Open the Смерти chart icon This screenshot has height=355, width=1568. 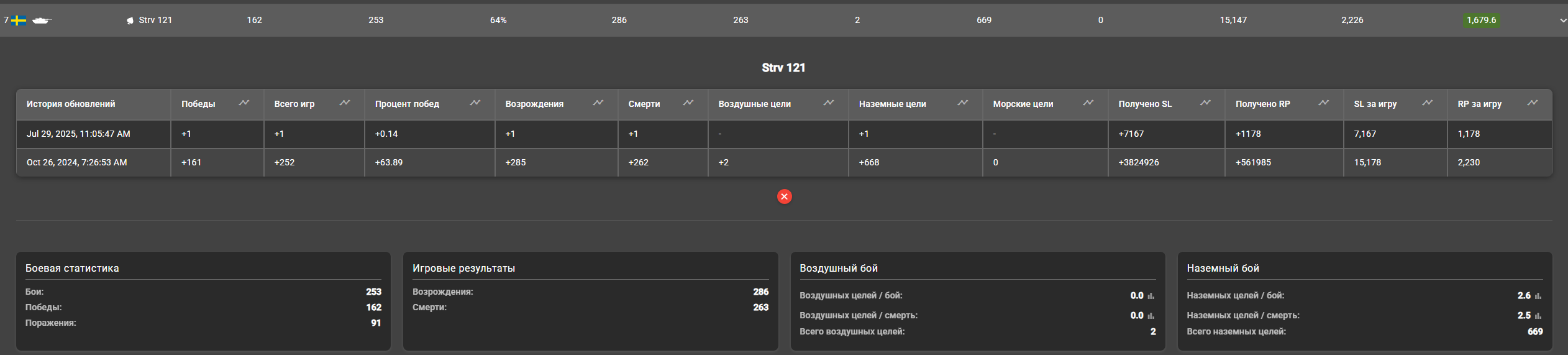(x=688, y=103)
